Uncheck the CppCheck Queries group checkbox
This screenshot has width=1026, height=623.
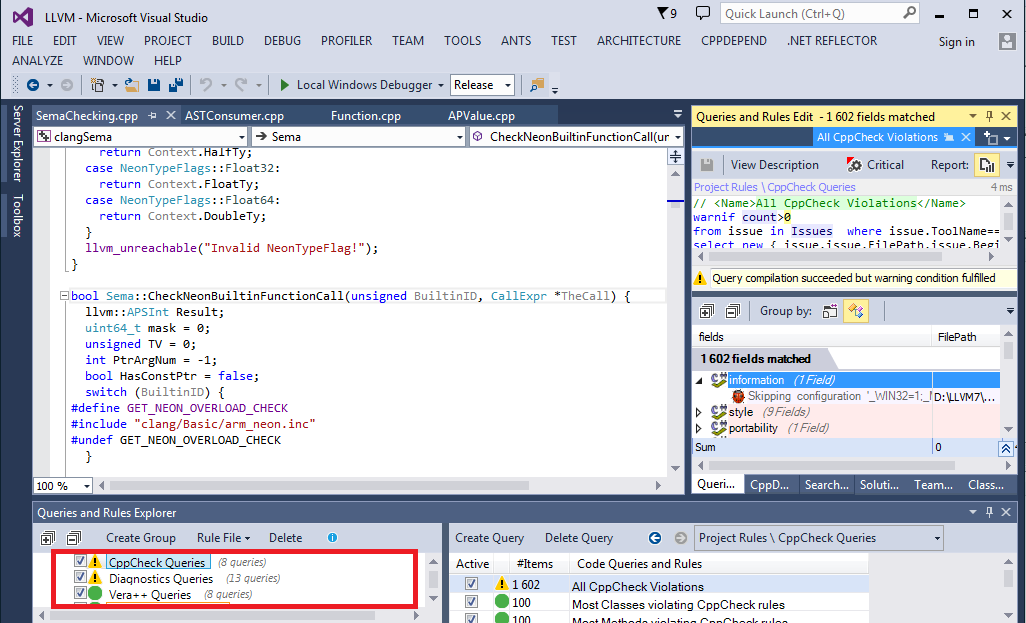pos(80,561)
